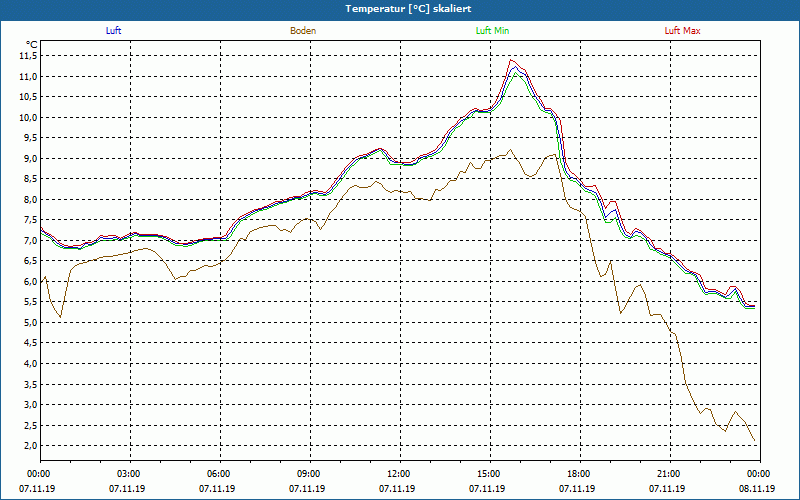Click the 10,5 y-axis value
800x500 pixels.
[x=28, y=97]
